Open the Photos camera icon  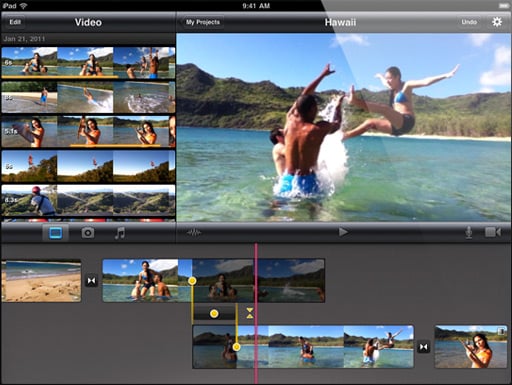[x=88, y=233]
